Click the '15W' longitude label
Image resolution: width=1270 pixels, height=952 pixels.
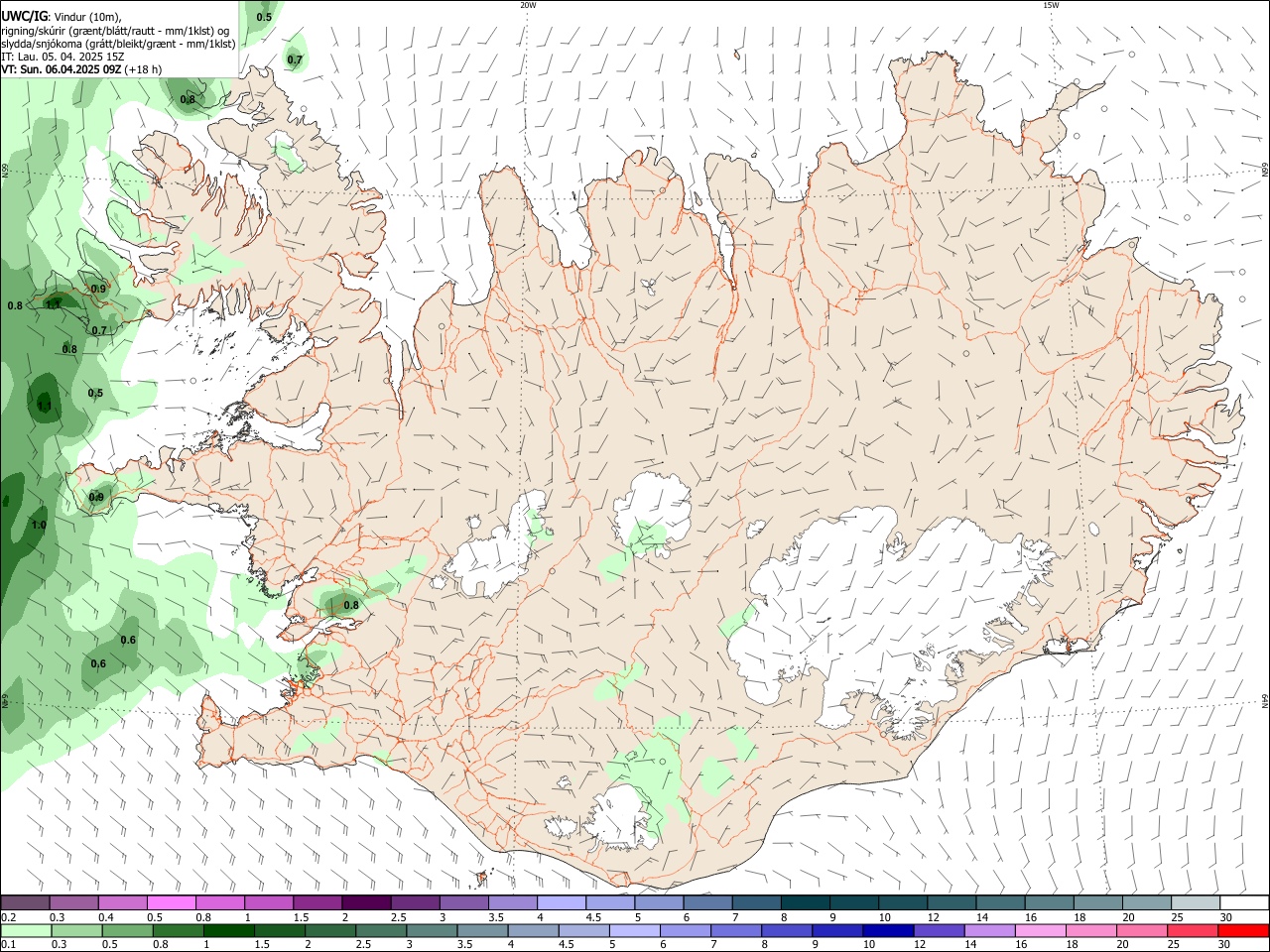click(x=1051, y=5)
